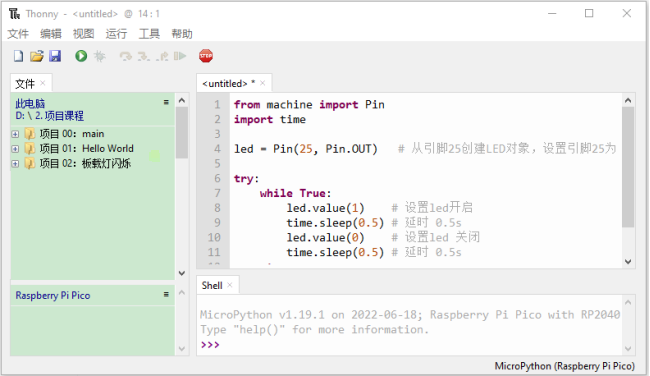Click the editor's vertical scrollbar thumb
Viewport: 650px width, 376px height.
point(628,167)
